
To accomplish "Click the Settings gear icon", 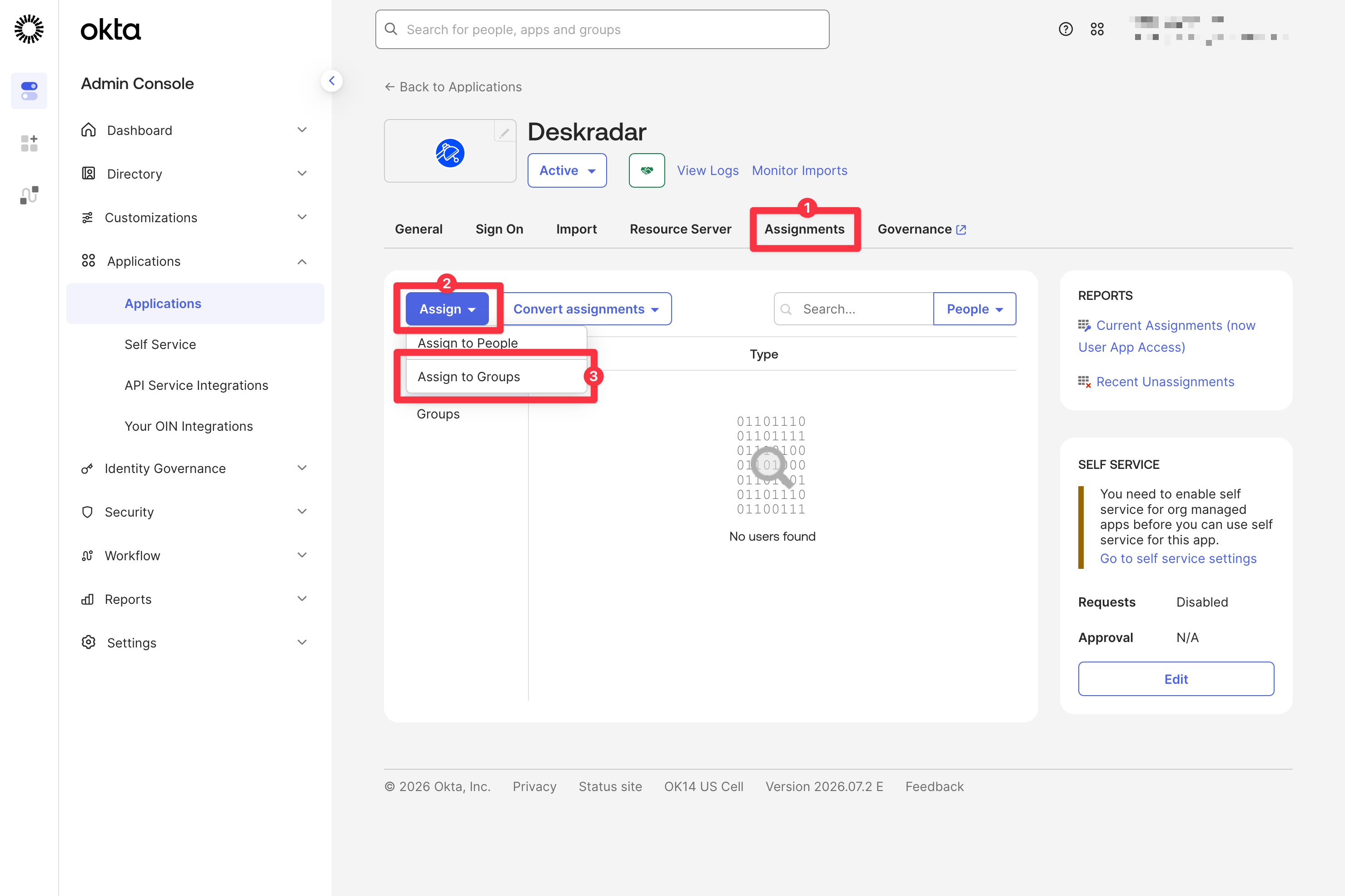I will [x=88, y=642].
